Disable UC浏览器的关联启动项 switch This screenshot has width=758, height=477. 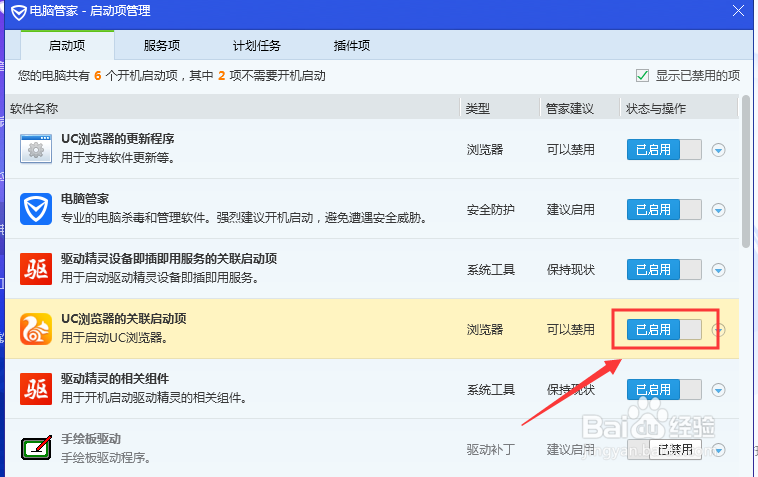664,330
